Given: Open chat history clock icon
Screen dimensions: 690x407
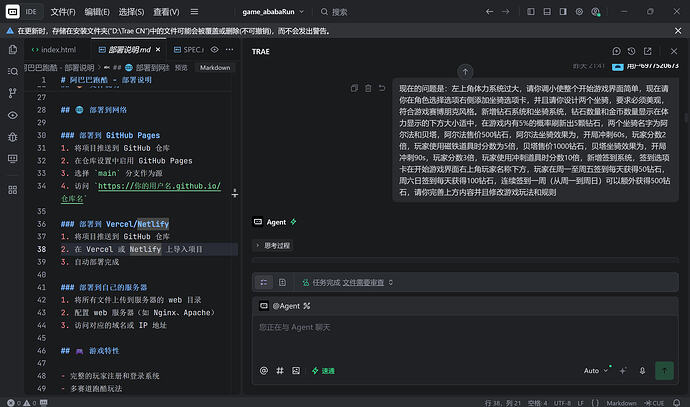Looking at the screenshot, I should tap(631, 51).
